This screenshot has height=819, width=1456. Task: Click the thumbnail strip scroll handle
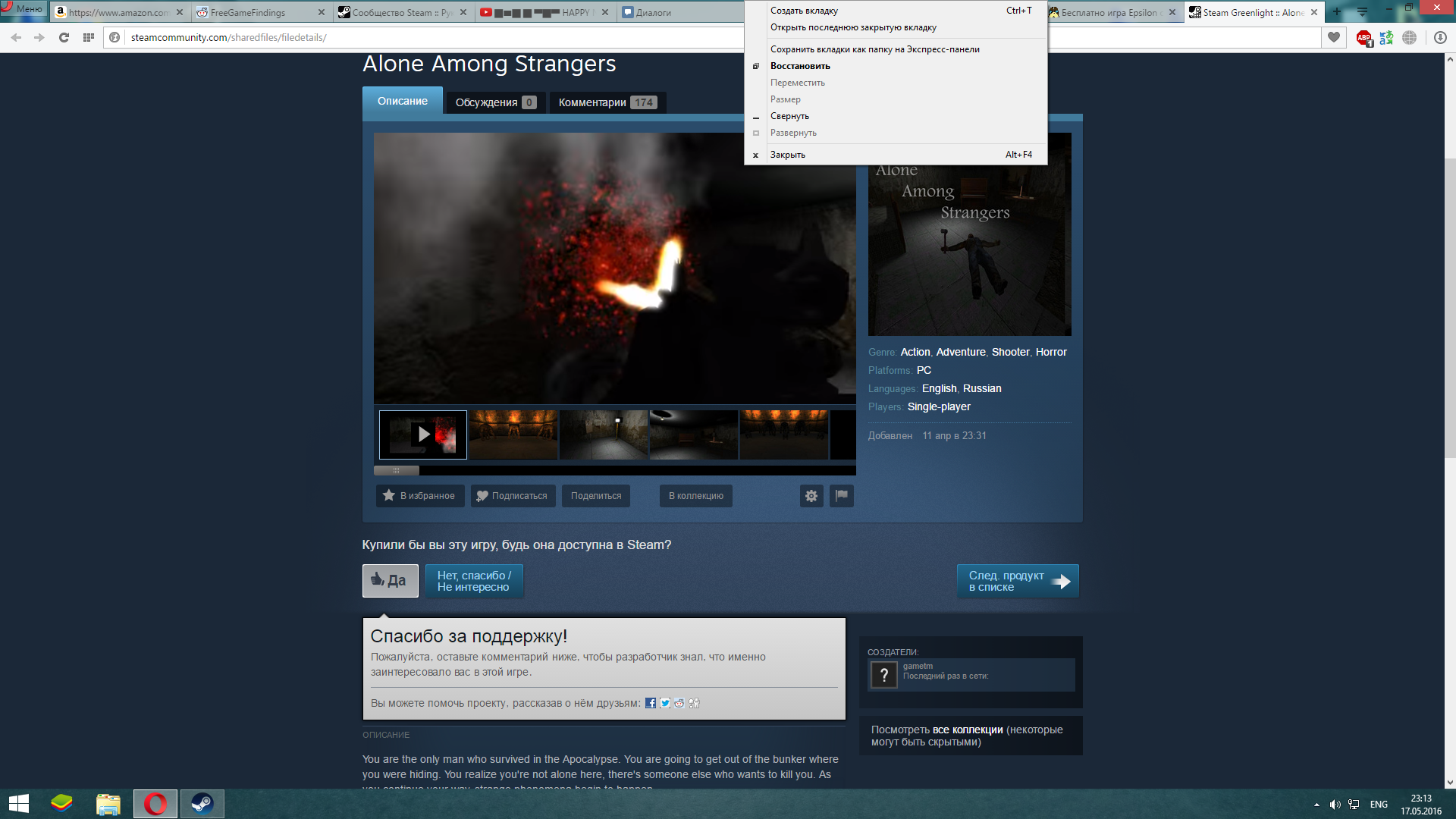pyautogui.click(x=396, y=470)
